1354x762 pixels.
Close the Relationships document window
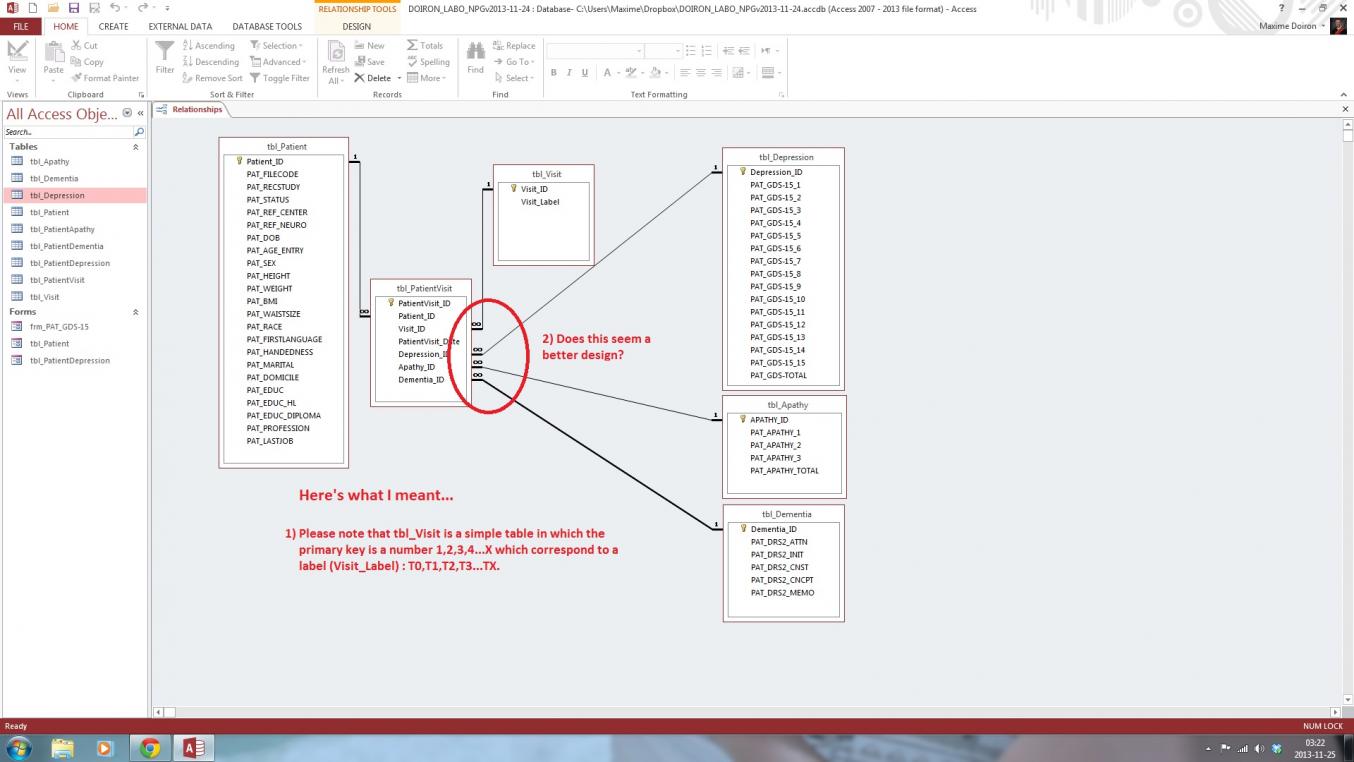tap(1345, 109)
